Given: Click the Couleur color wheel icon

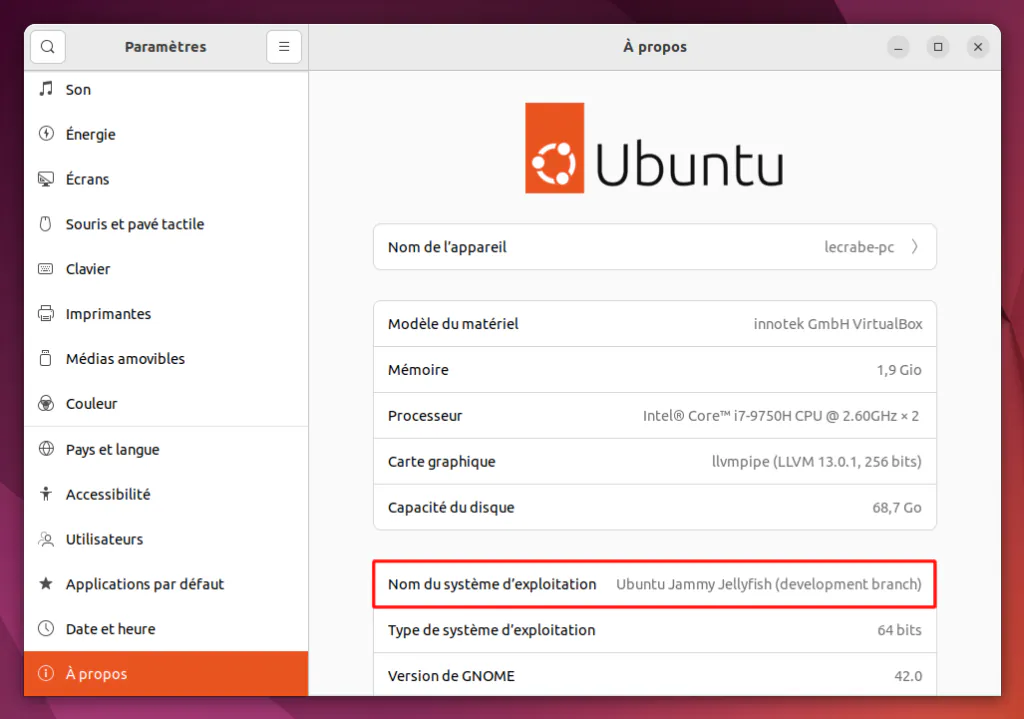Looking at the screenshot, I should pyautogui.click(x=46, y=404).
